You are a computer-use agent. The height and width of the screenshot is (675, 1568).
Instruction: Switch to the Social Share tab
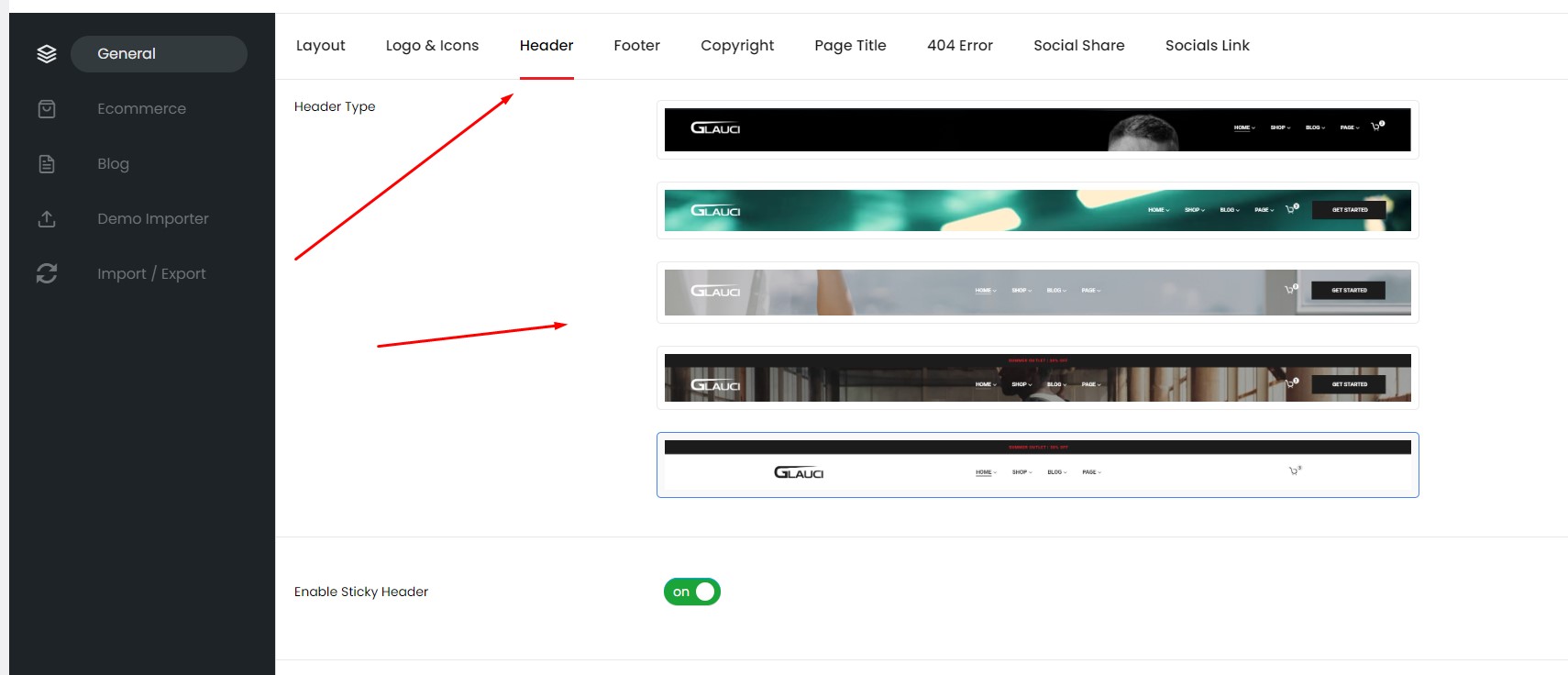[x=1078, y=46]
